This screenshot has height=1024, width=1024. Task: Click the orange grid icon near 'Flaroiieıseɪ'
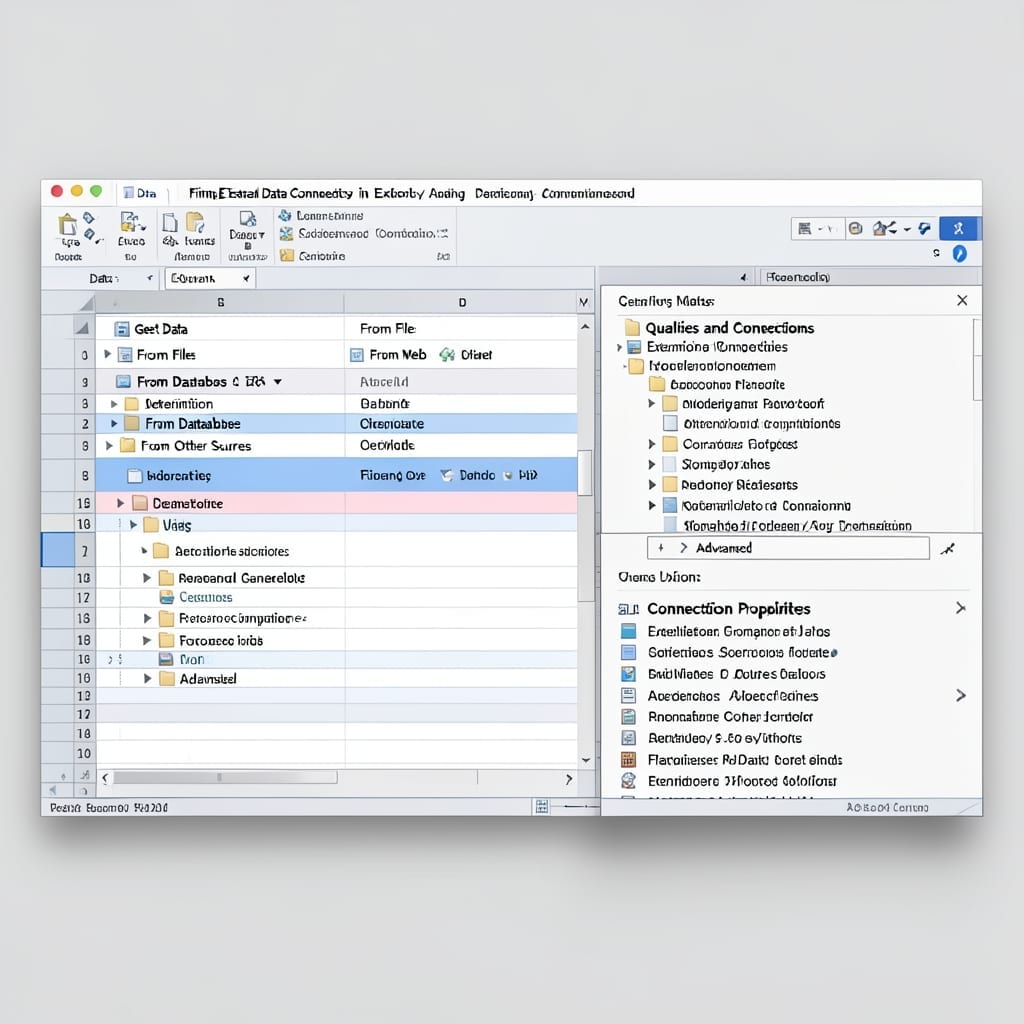pyautogui.click(x=628, y=760)
